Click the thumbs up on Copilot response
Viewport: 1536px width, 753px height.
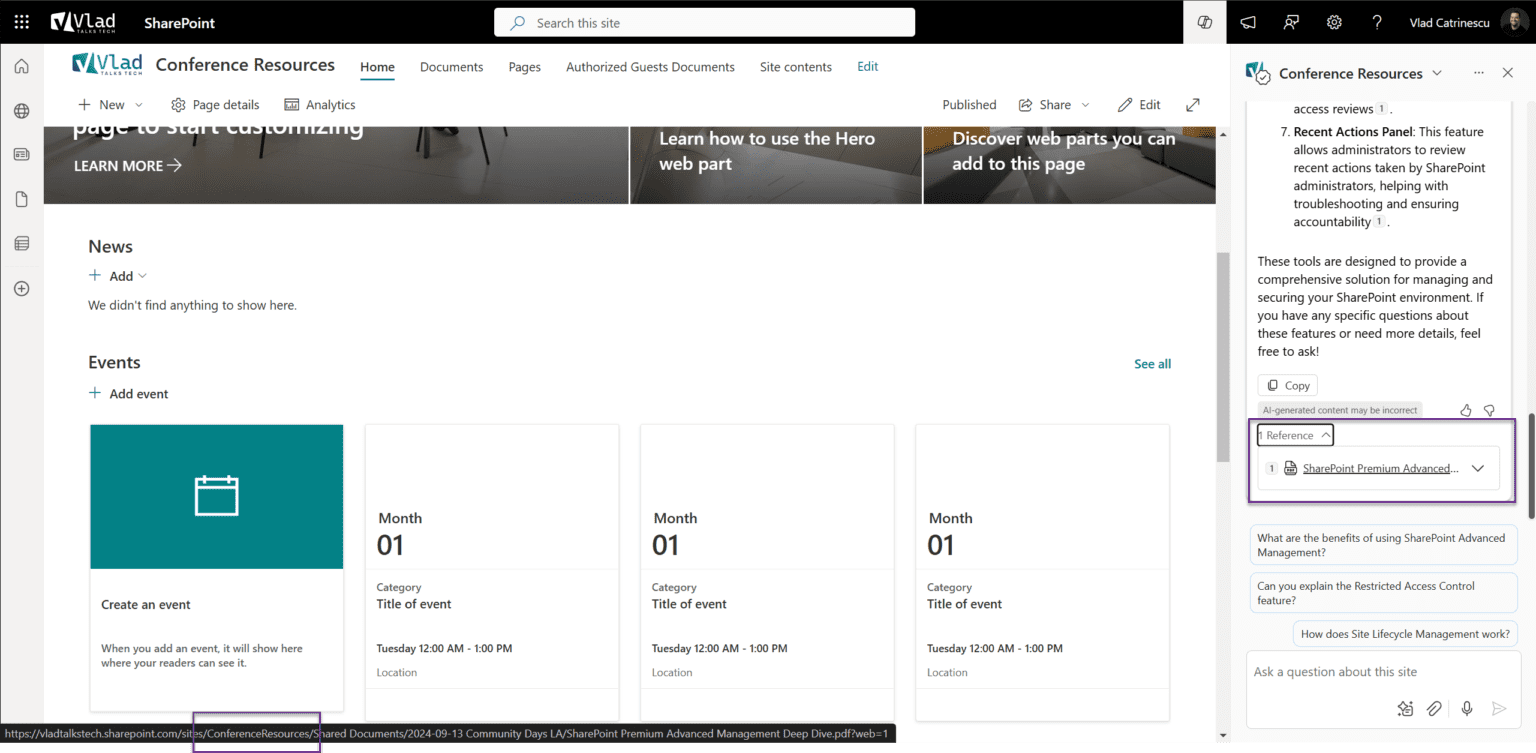pyautogui.click(x=1465, y=410)
